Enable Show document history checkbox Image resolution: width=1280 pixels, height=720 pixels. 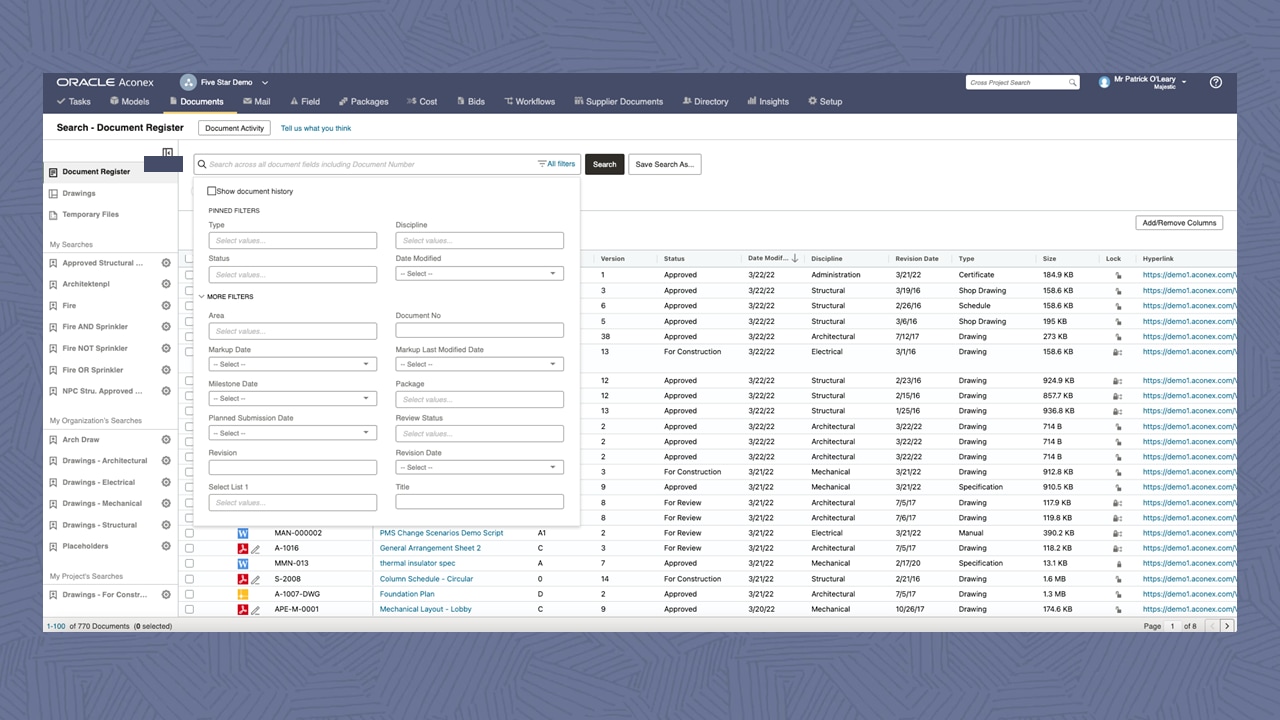[x=212, y=191]
